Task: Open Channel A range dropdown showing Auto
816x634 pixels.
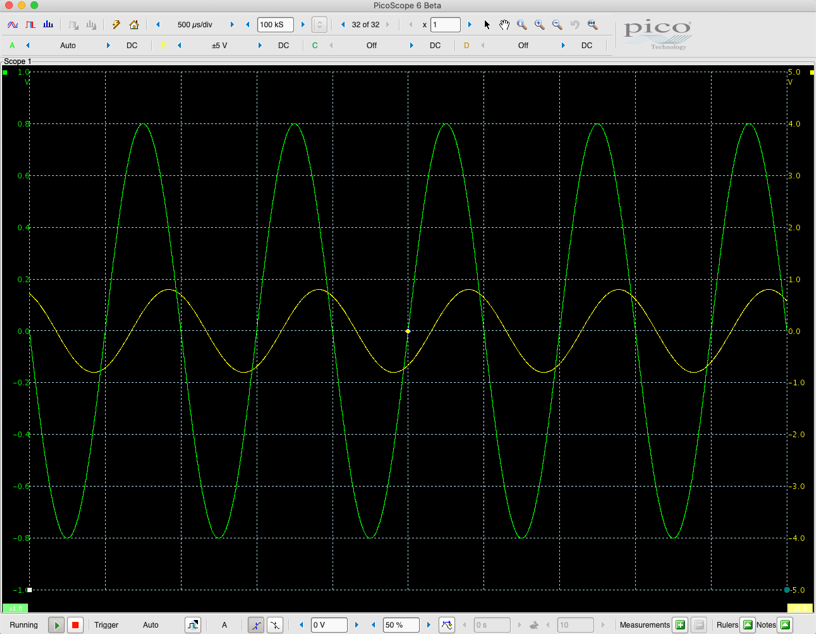Action: coord(68,45)
